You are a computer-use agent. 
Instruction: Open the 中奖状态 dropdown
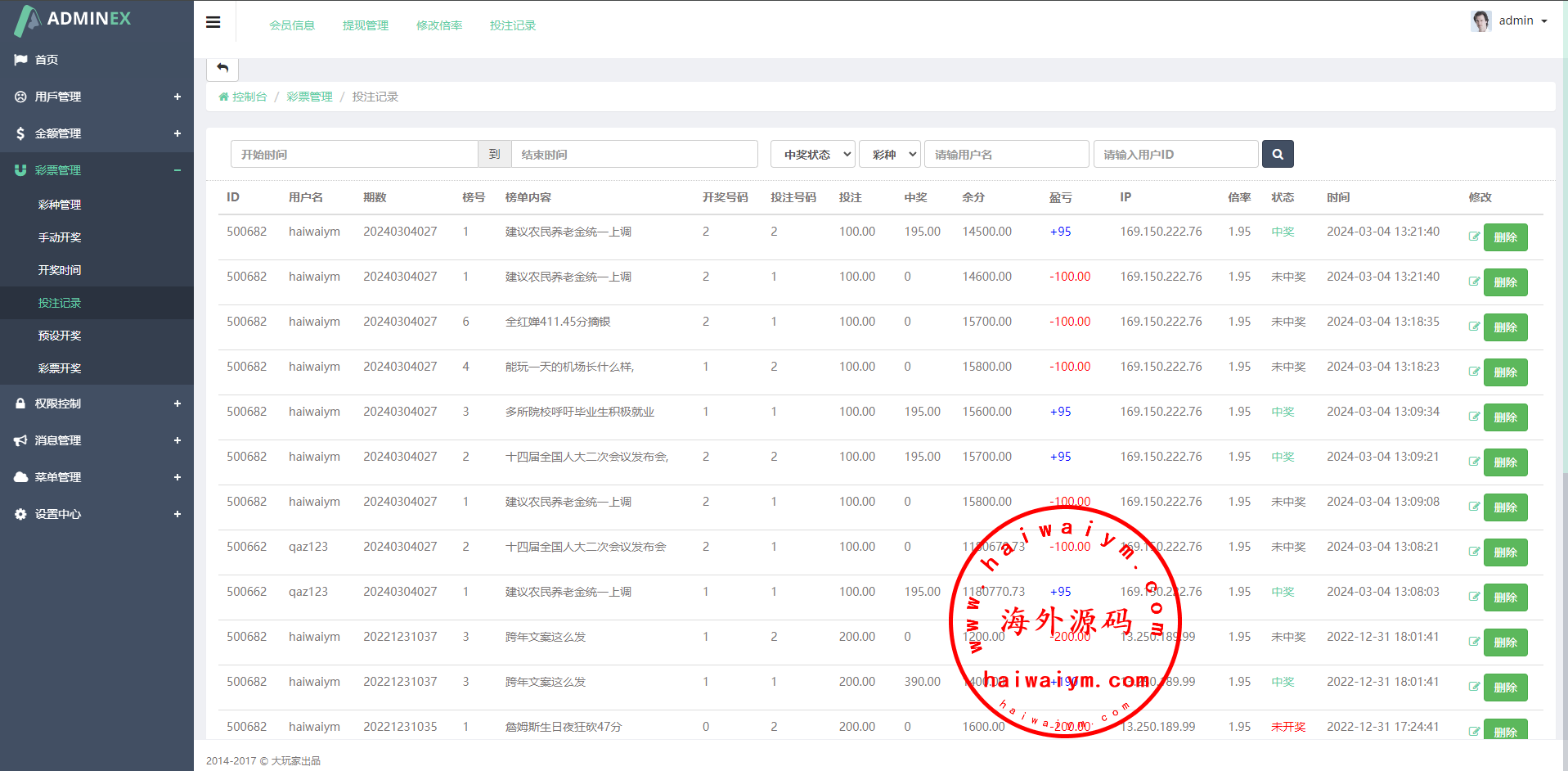click(812, 154)
